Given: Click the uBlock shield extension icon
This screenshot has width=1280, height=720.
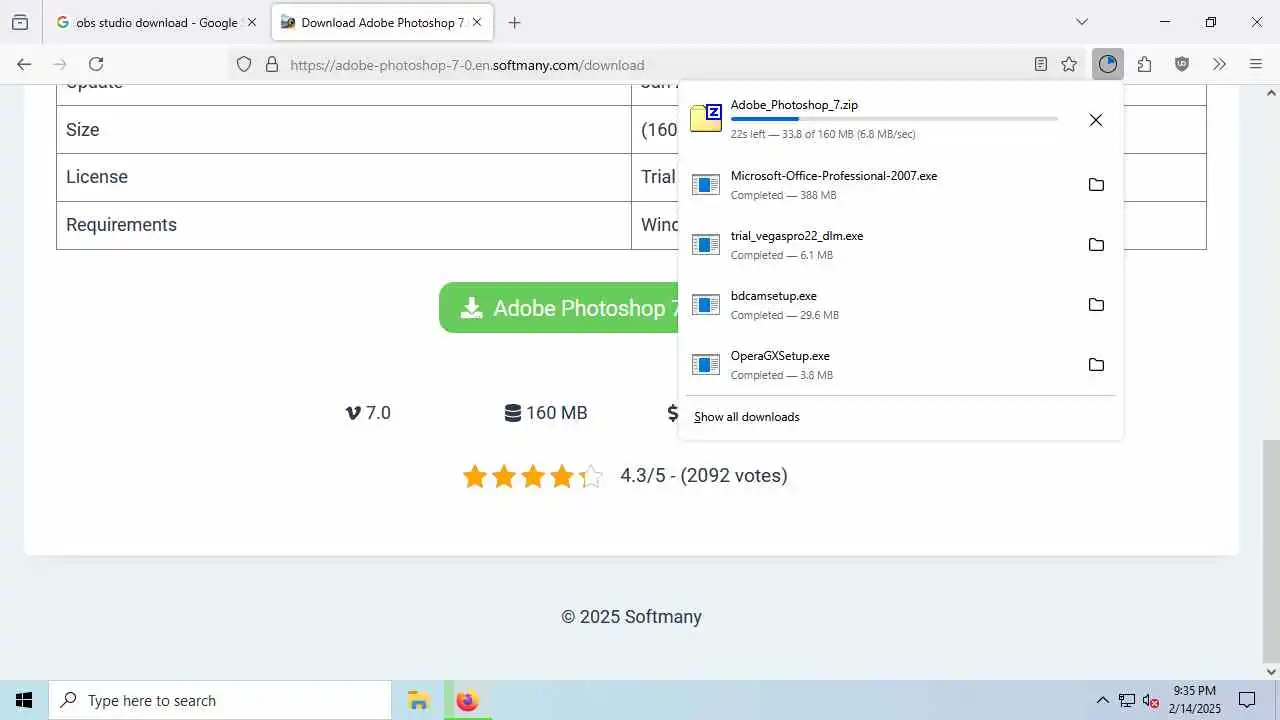Looking at the screenshot, I should (x=1182, y=64).
